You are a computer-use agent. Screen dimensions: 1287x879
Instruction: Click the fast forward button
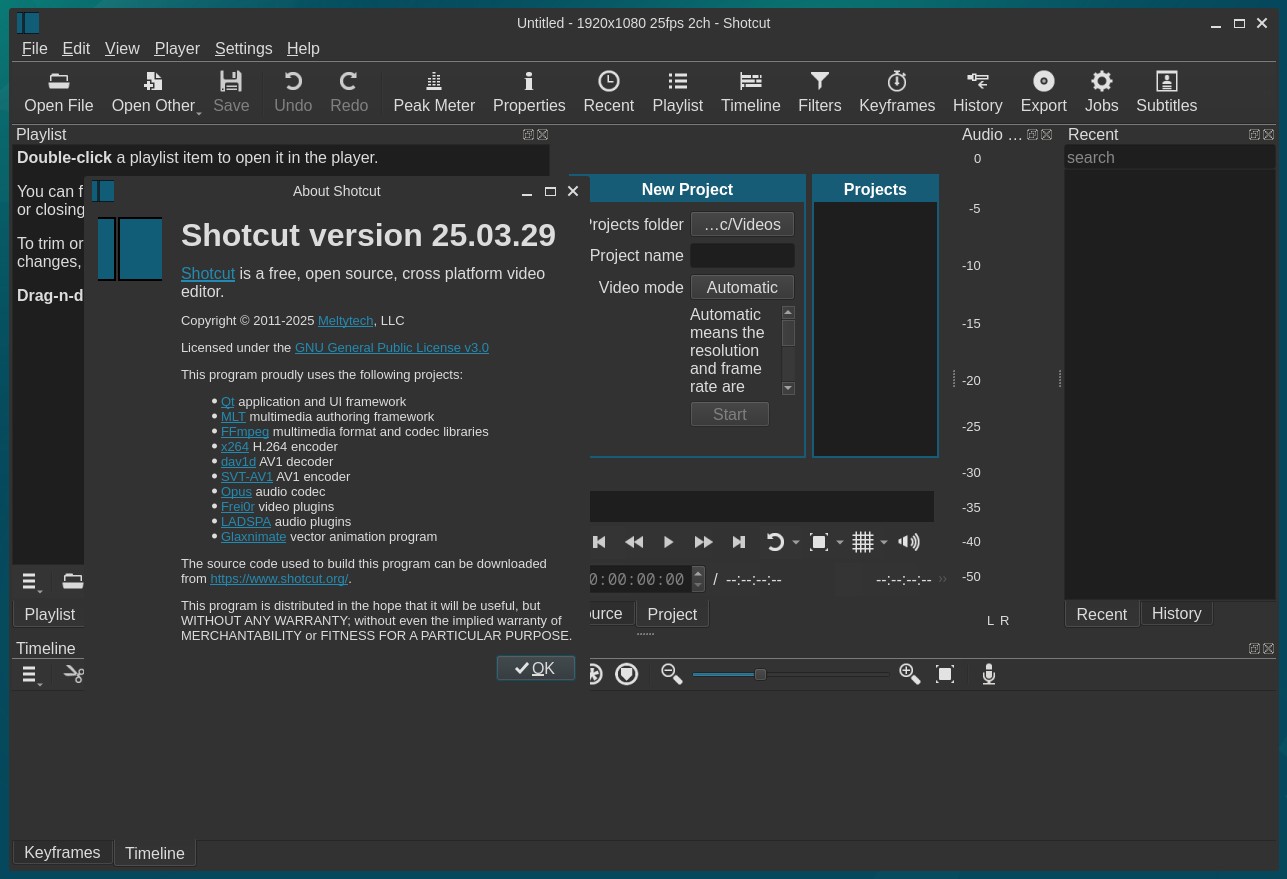tap(703, 542)
